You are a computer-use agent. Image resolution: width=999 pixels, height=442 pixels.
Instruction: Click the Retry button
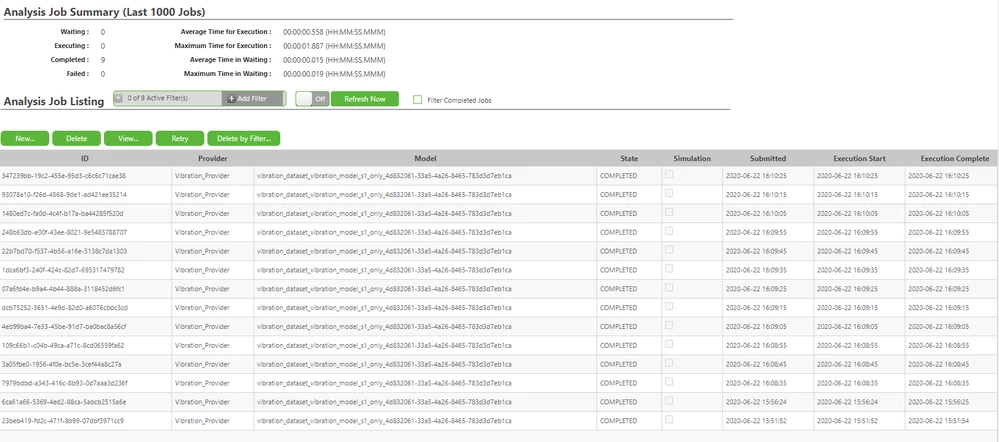point(180,138)
